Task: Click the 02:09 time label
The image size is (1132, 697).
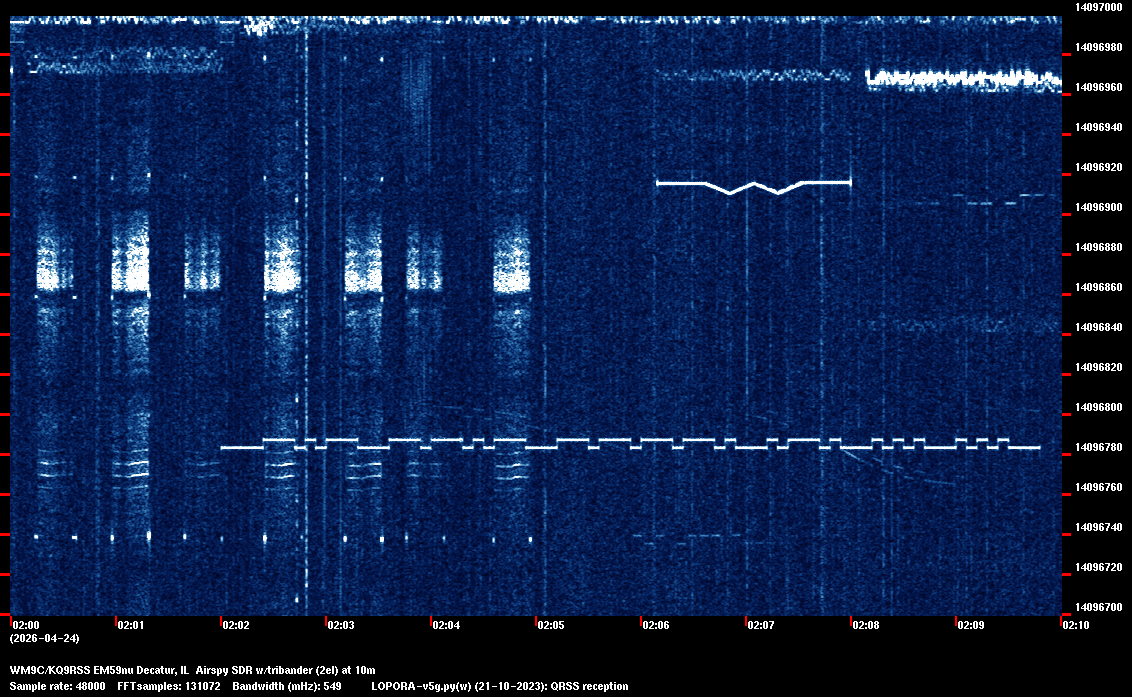Action: (971, 625)
